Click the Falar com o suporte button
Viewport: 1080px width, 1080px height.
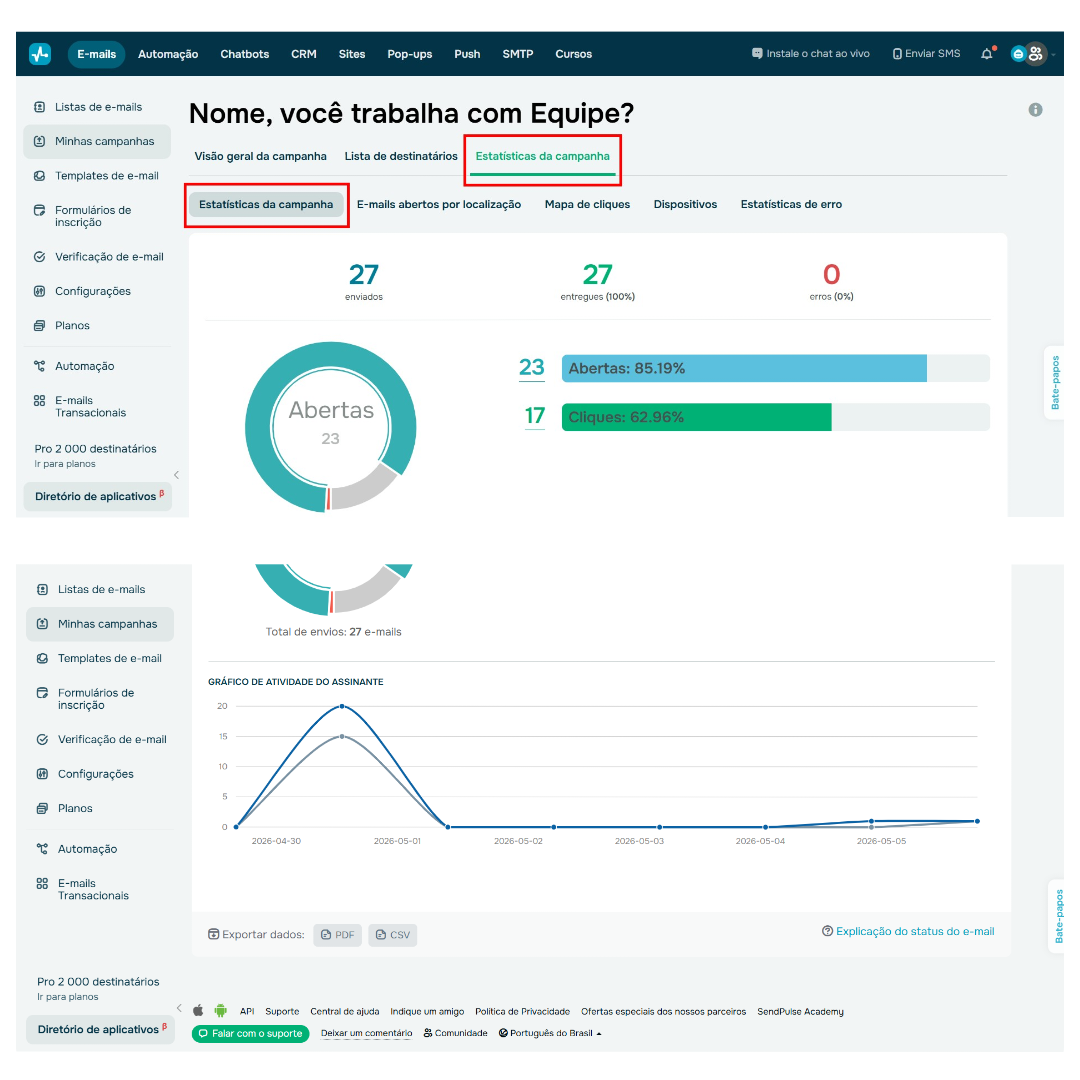click(x=251, y=1033)
